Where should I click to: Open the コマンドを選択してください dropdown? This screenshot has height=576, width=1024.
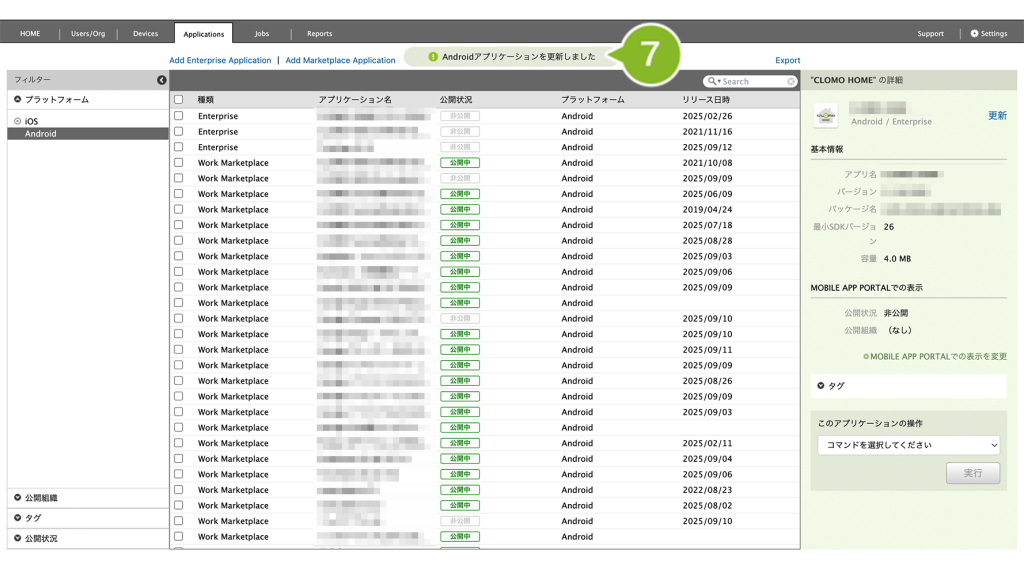908,445
